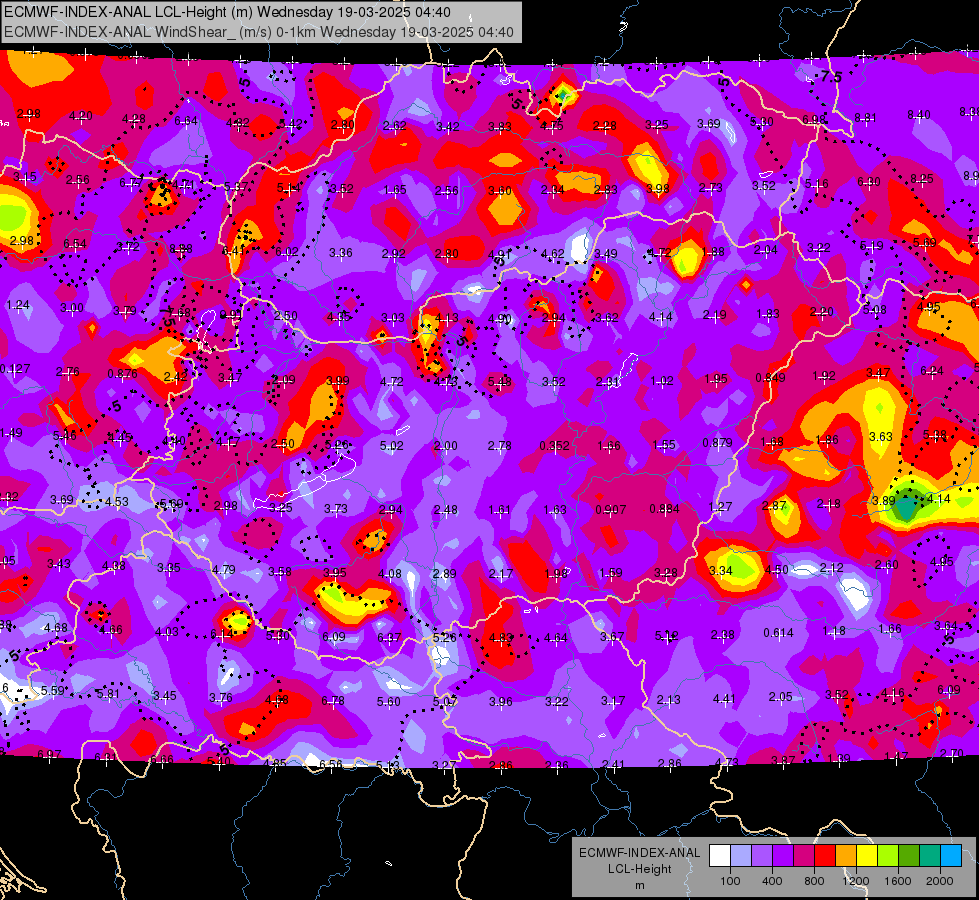Image resolution: width=979 pixels, height=900 pixels.
Task: Click the legend title ECMWF-INDEX-ANAL
Action: (639, 853)
